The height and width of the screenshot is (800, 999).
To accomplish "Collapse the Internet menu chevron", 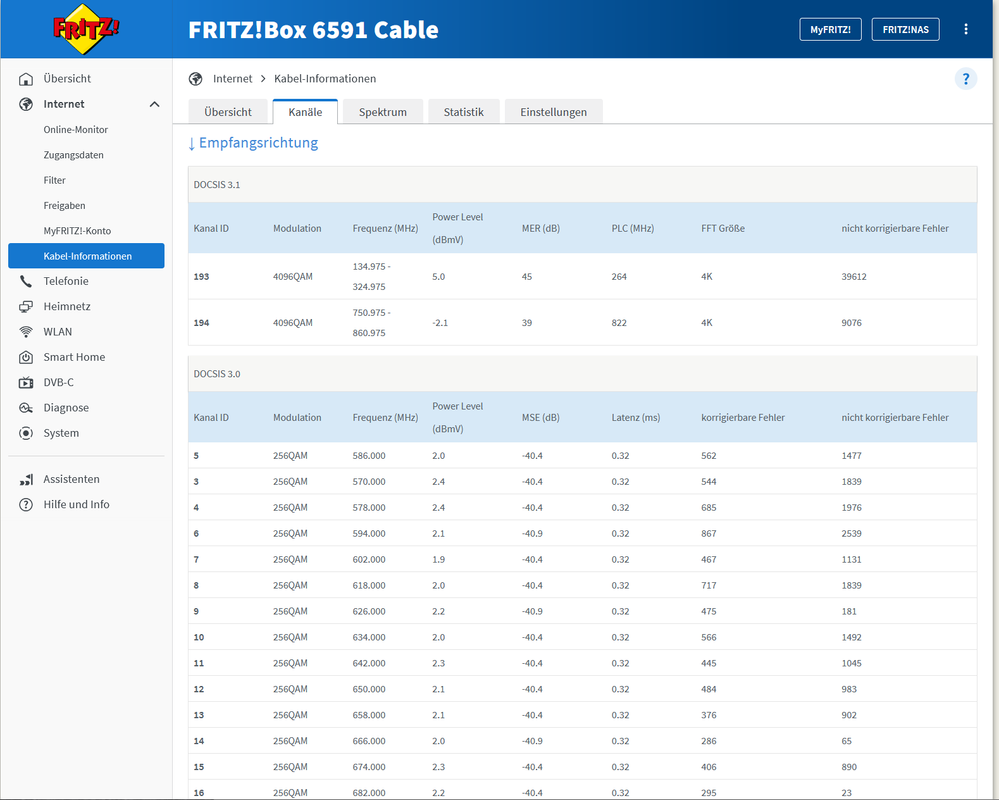I will [x=154, y=104].
